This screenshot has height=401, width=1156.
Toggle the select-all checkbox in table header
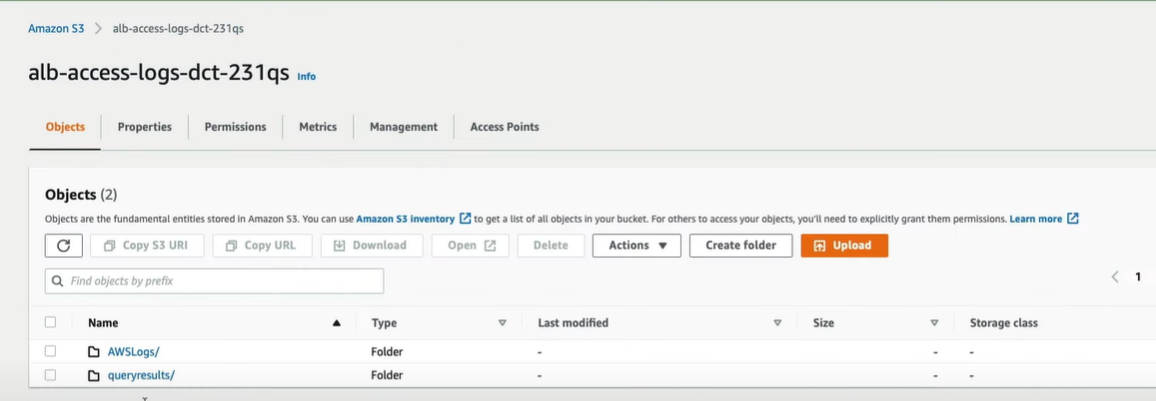50,322
